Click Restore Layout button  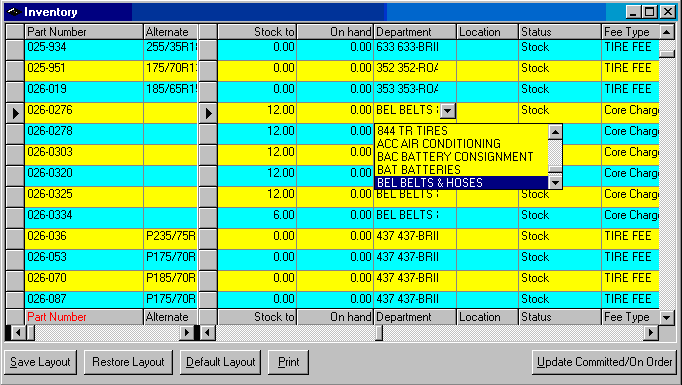tap(128, 362)
